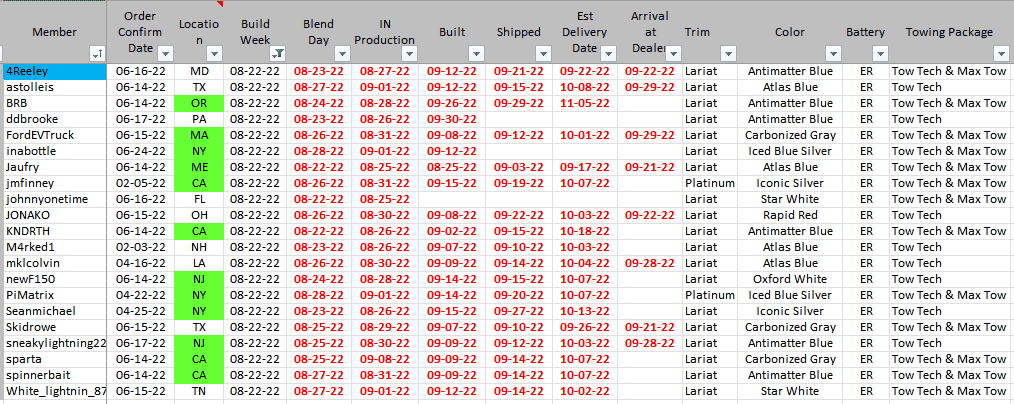Click the Platinum trim cell for jmfinney
The height and width of the screenshot is (404, 1014).
tap(710, 183)
